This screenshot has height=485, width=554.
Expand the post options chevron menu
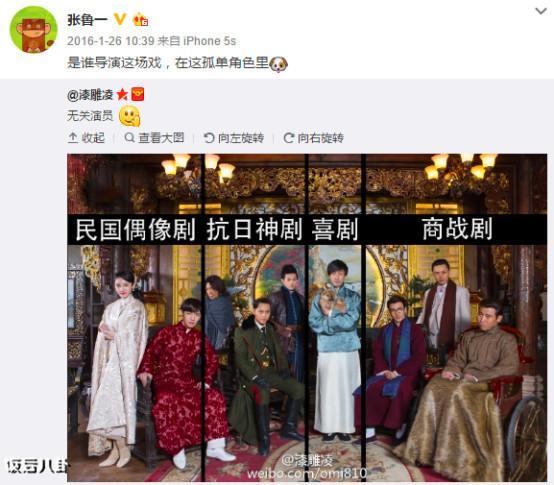(541, 11)
